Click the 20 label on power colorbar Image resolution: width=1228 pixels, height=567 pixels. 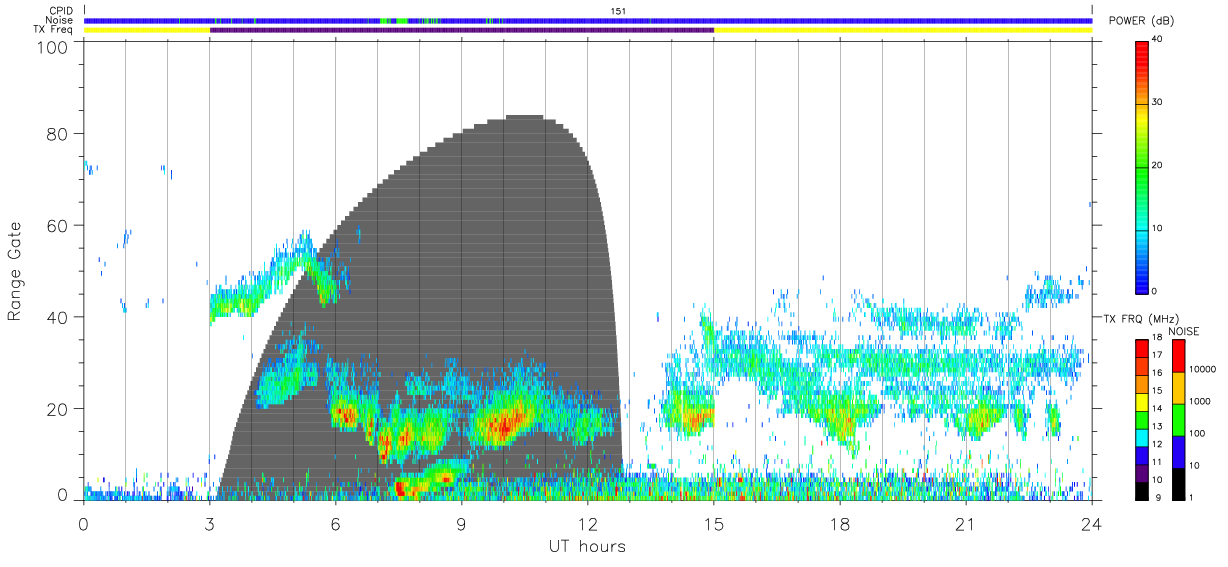tap(1158, 166)
